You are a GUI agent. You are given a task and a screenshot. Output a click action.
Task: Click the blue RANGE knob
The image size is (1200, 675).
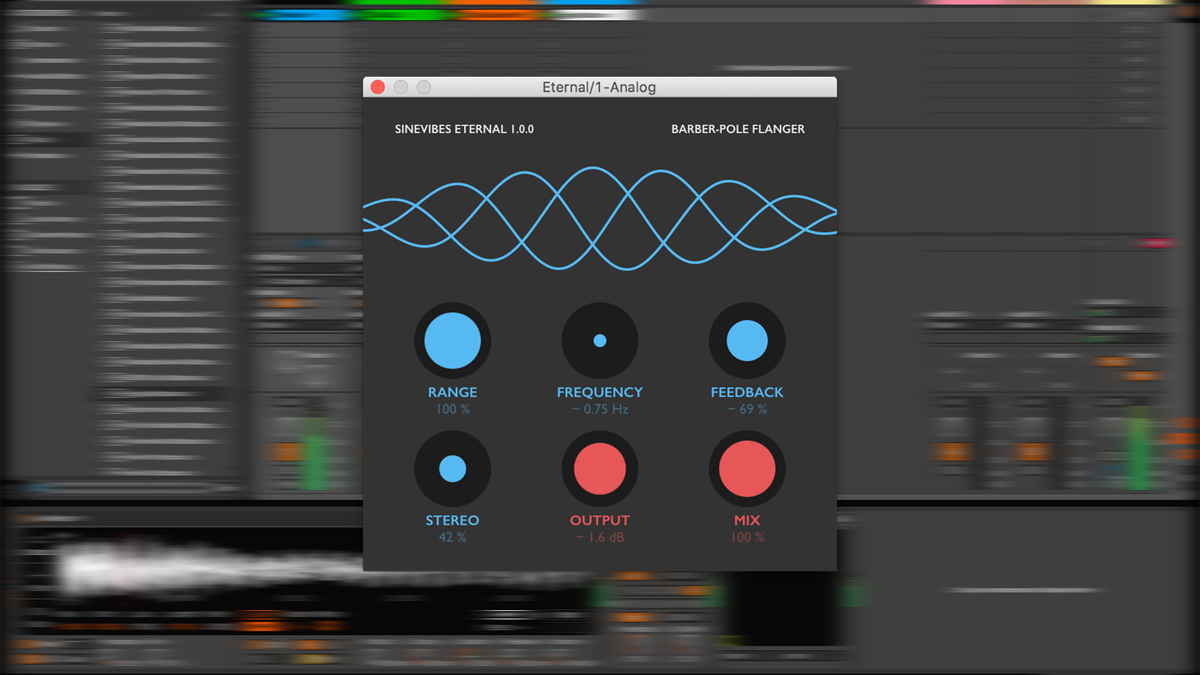(x=452, y=340)
